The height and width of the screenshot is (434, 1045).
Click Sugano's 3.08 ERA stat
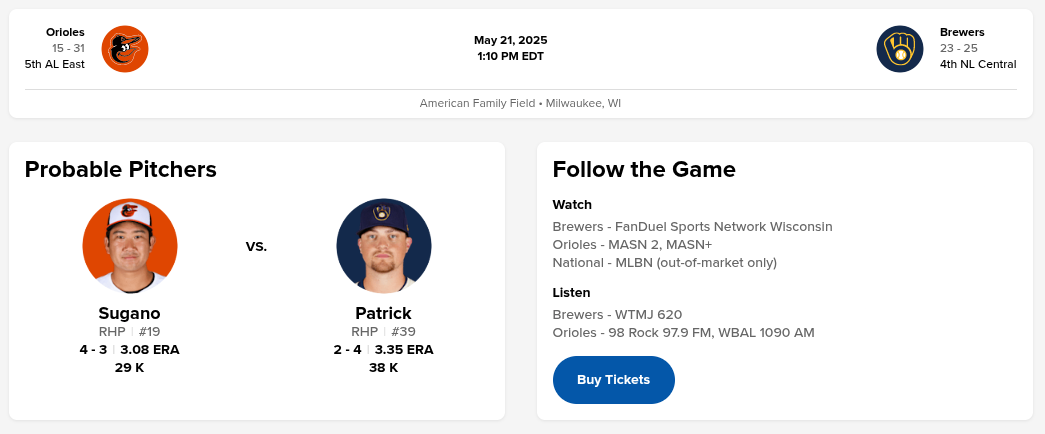[150, 350]
